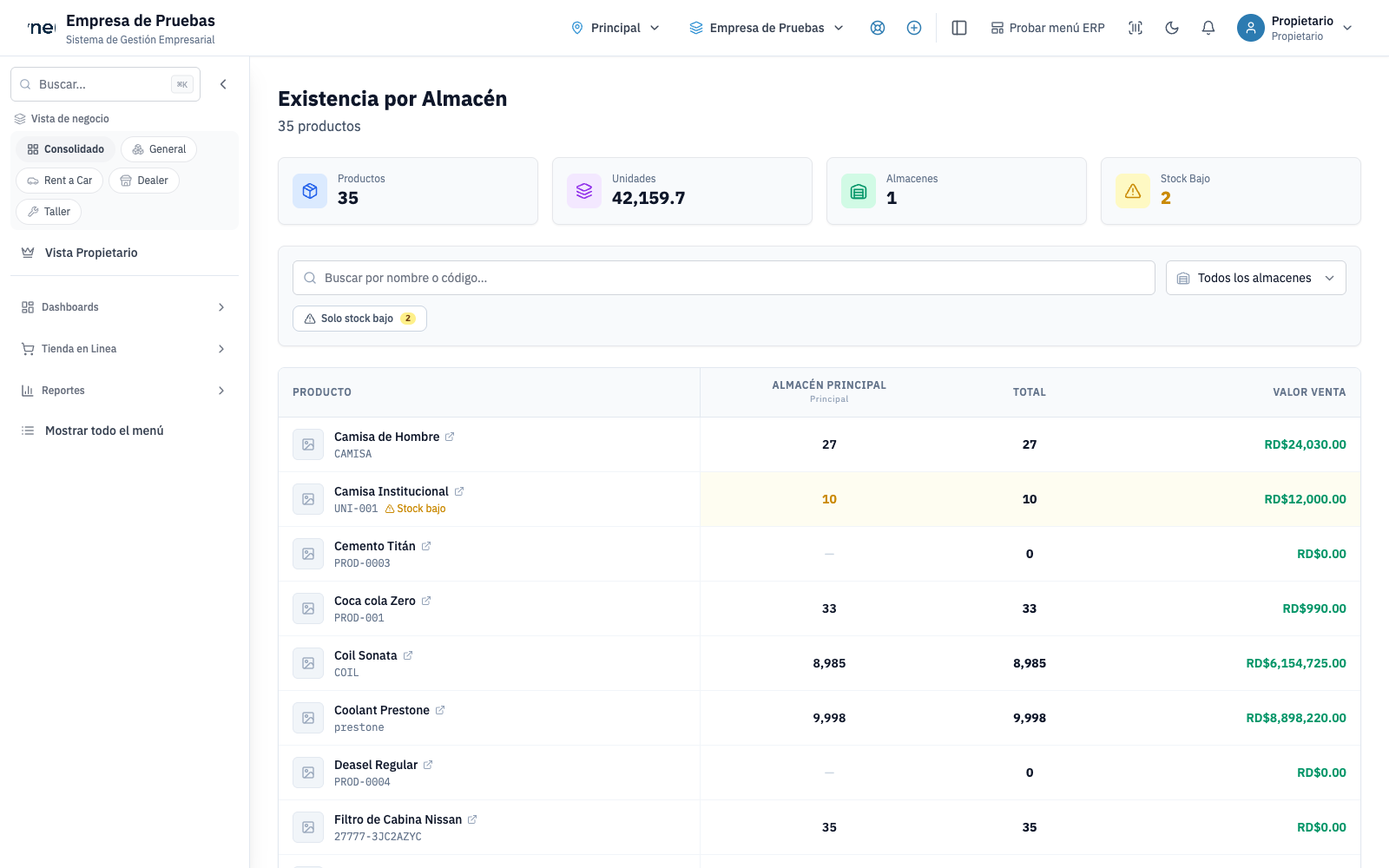Toggle dark mode moon icon
Viewport: 1389px width, 868px height.
point(1172,28)
